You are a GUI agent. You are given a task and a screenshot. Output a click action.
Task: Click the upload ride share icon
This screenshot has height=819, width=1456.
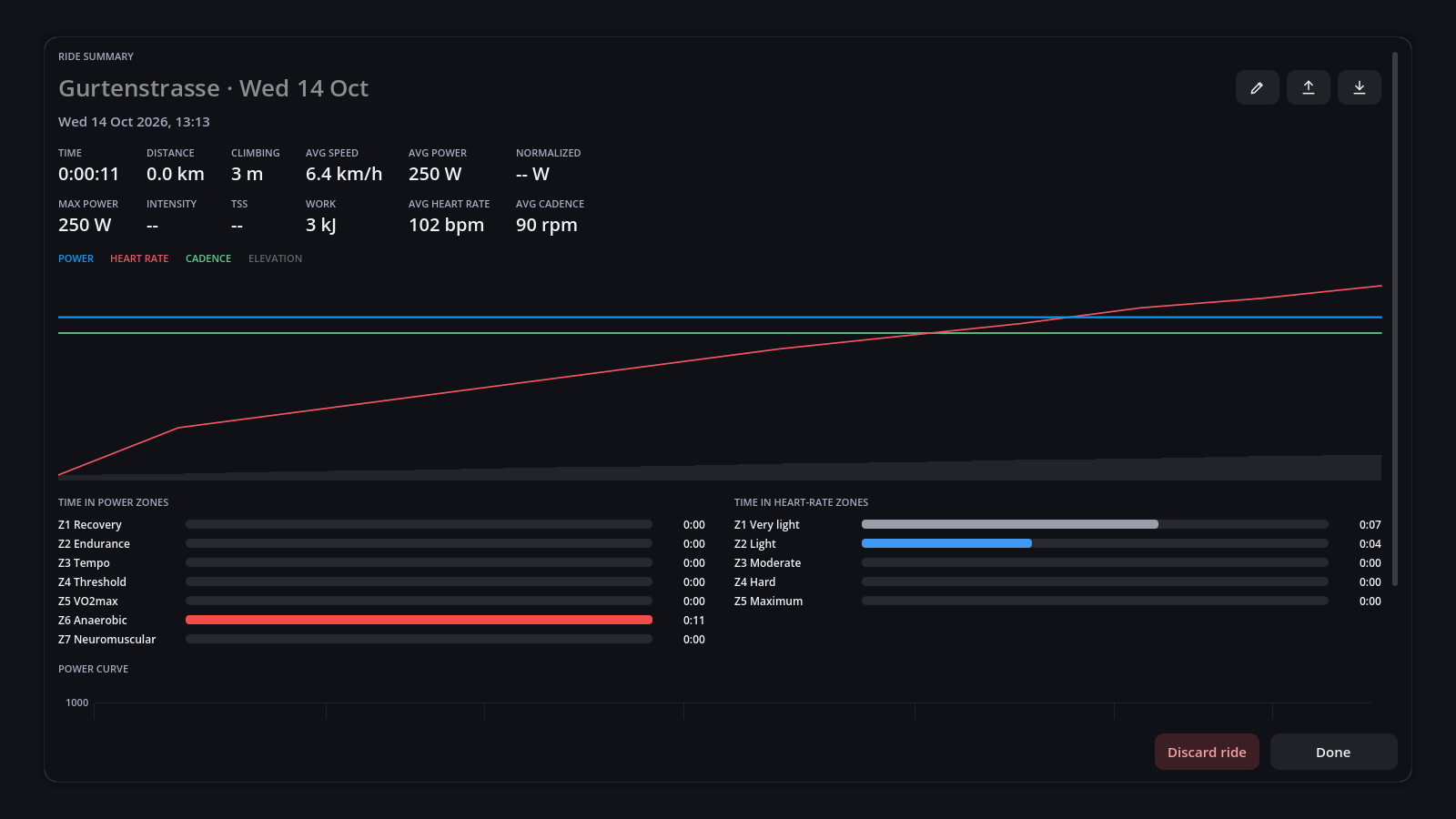(1308, 87)
